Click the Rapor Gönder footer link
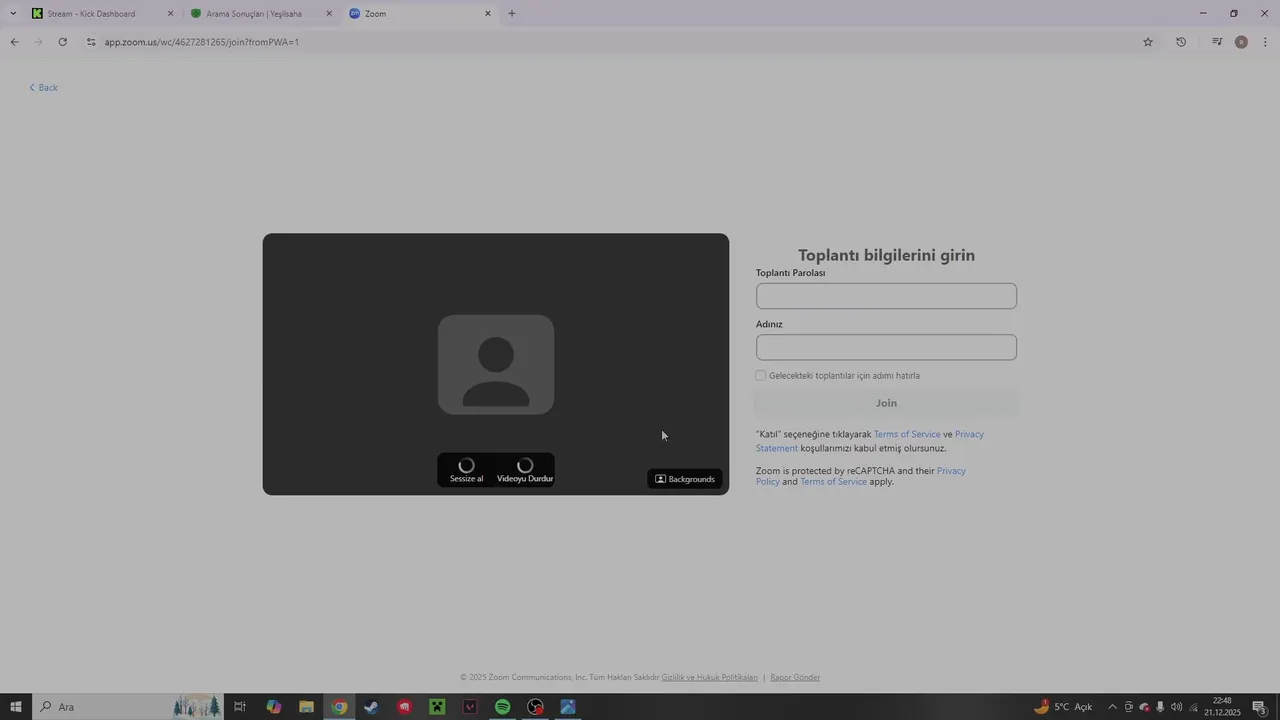 coord(795,677)
